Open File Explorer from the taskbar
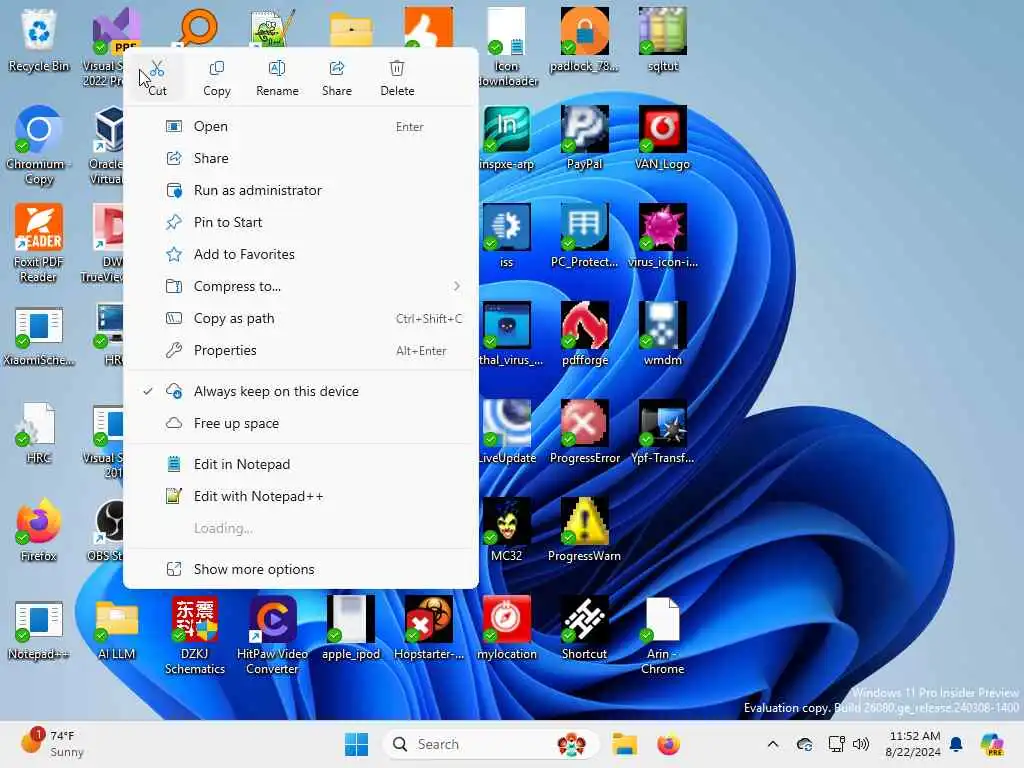Image resolution: width=1024 pixels, height=768 pixels. [624, 744]
